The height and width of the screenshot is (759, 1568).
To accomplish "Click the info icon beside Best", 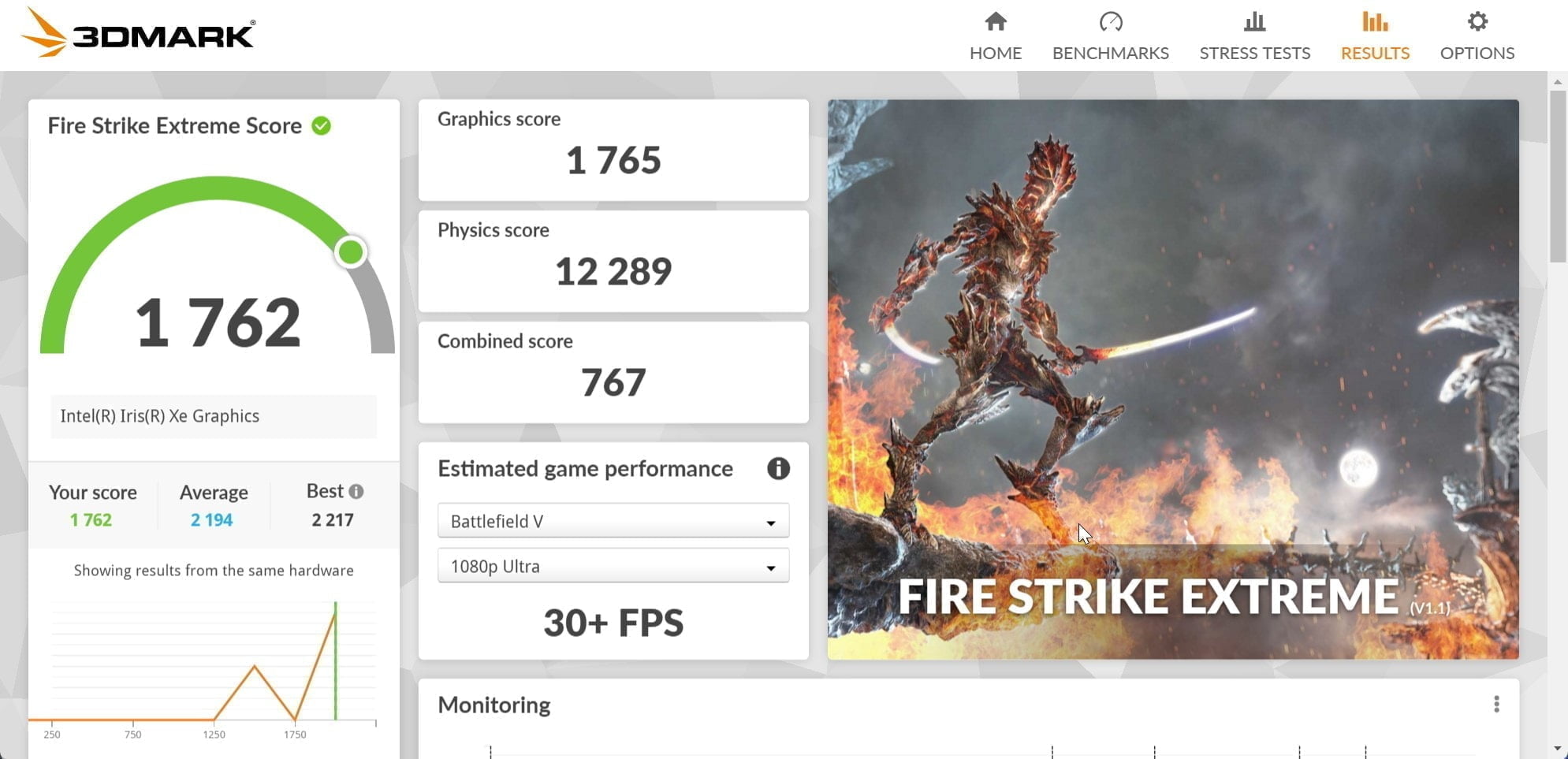I will click(x=356, y=492).
